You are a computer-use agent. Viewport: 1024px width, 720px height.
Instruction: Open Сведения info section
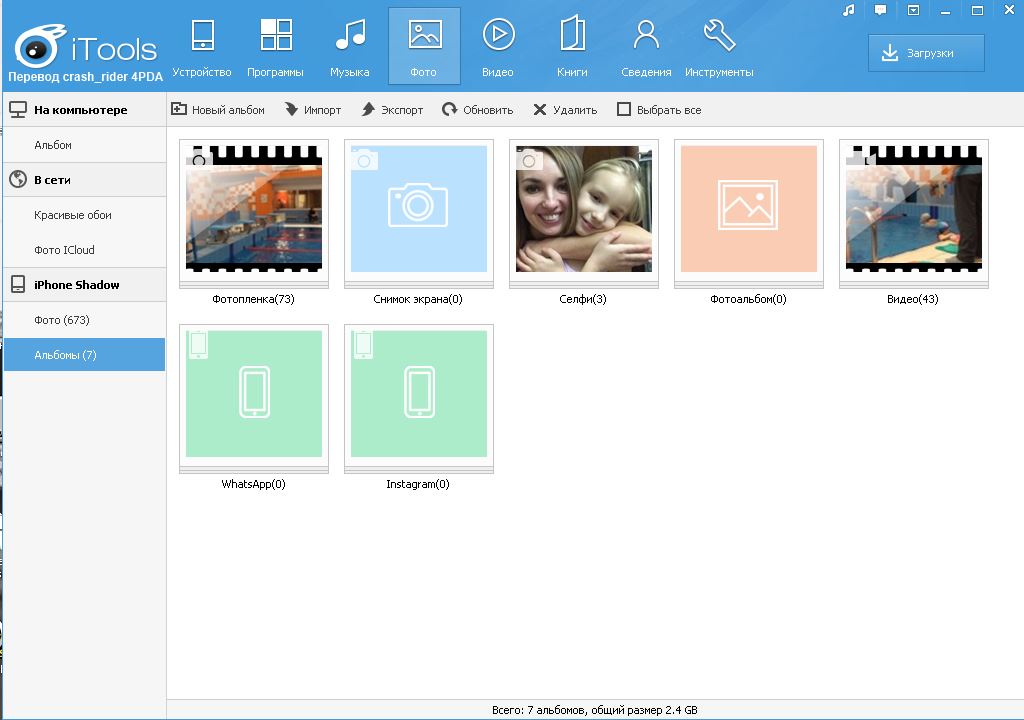click(646, 47)
